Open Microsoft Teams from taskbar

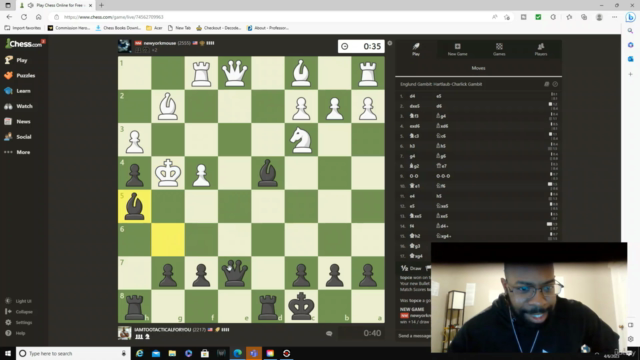click(254, 353)
